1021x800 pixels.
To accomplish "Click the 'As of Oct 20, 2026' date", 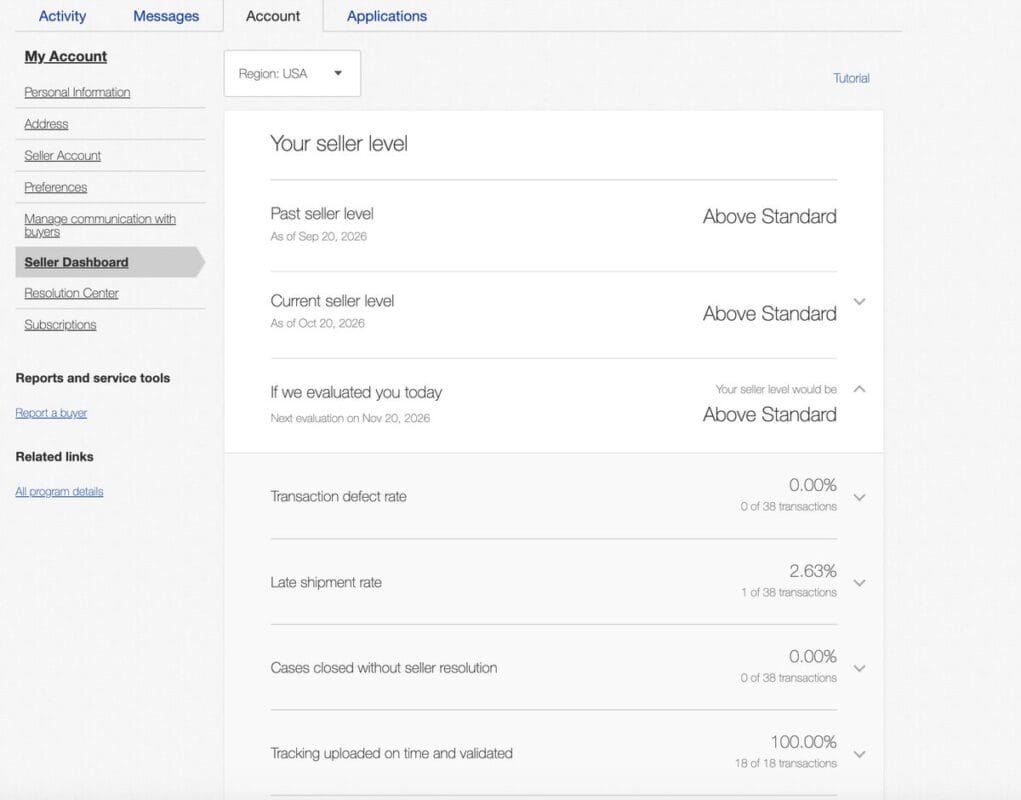I will coord(318,324).
